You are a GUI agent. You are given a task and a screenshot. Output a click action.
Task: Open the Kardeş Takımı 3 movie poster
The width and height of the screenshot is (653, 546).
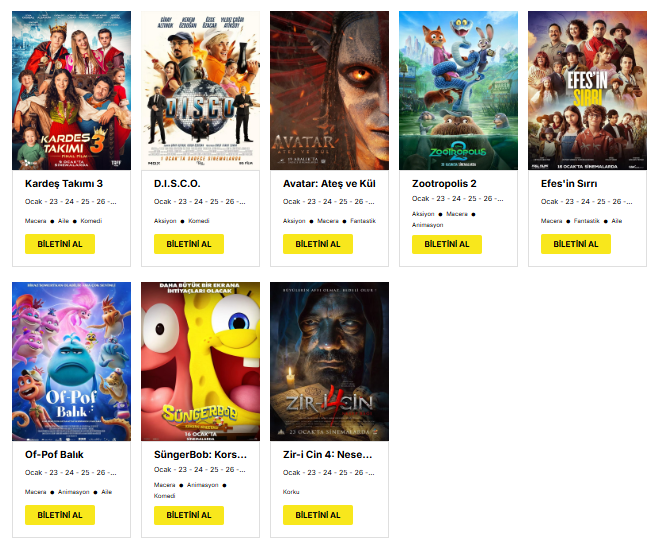tap(71, 90)
